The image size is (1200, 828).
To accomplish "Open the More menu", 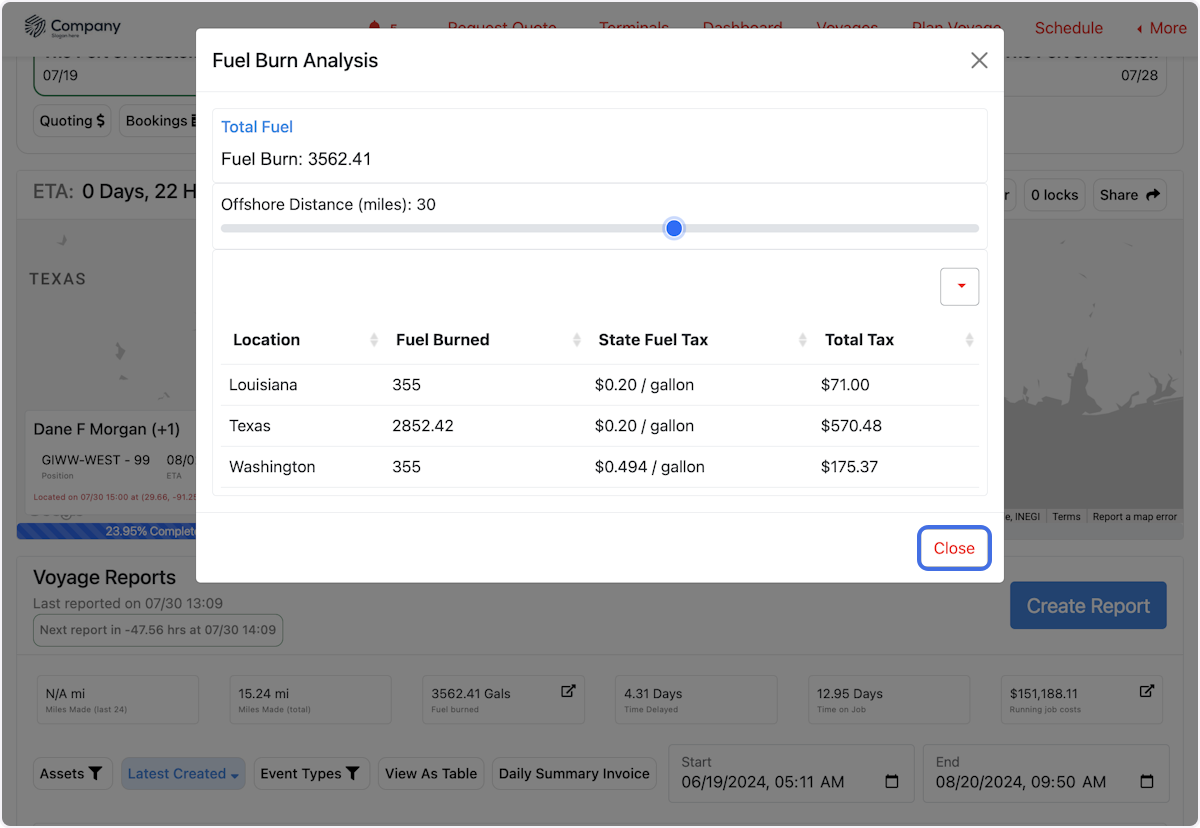I will pyautogui.click(x=1161, y=28).
